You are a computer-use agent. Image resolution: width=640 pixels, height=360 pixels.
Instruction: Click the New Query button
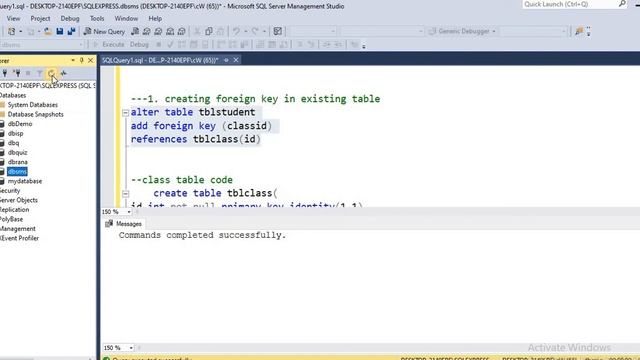tap(104, 31)
